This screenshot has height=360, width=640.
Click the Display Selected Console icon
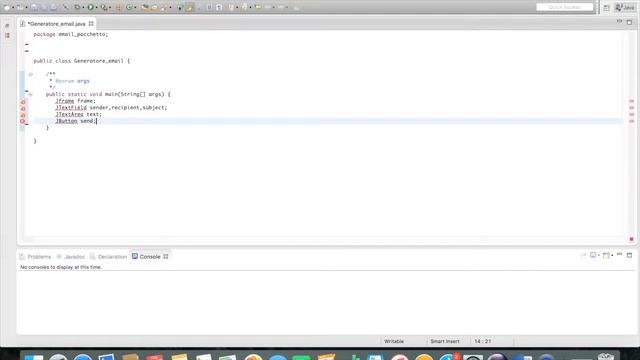click(x=593, y=255)
